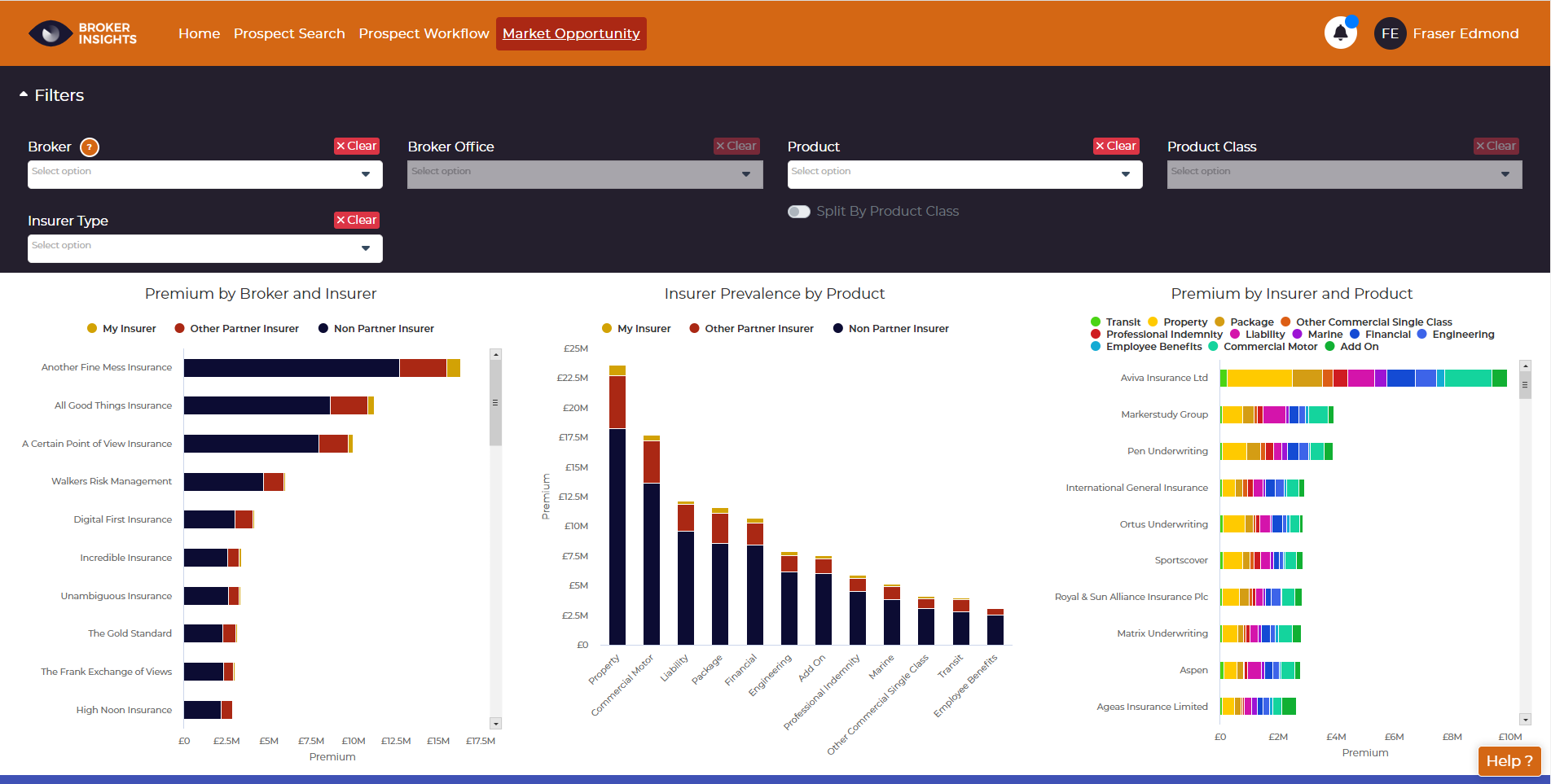The image size is (1551, 784).
Task: Click the Aviva Insurance Ltd stacked bar
Action: pyautogui.click(x=1364, y=379)
